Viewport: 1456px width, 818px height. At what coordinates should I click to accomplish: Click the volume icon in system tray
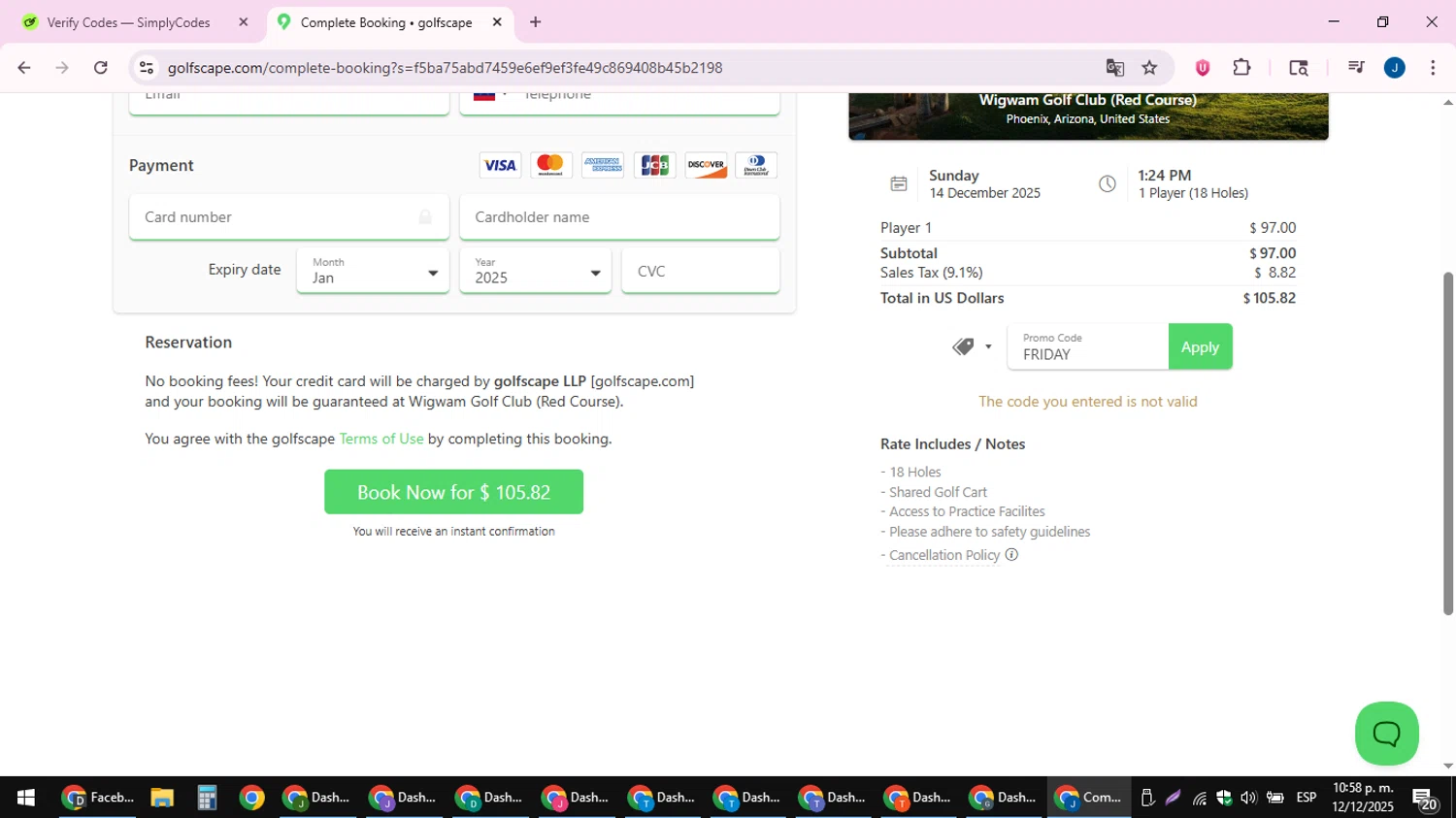click(1248, 798)
